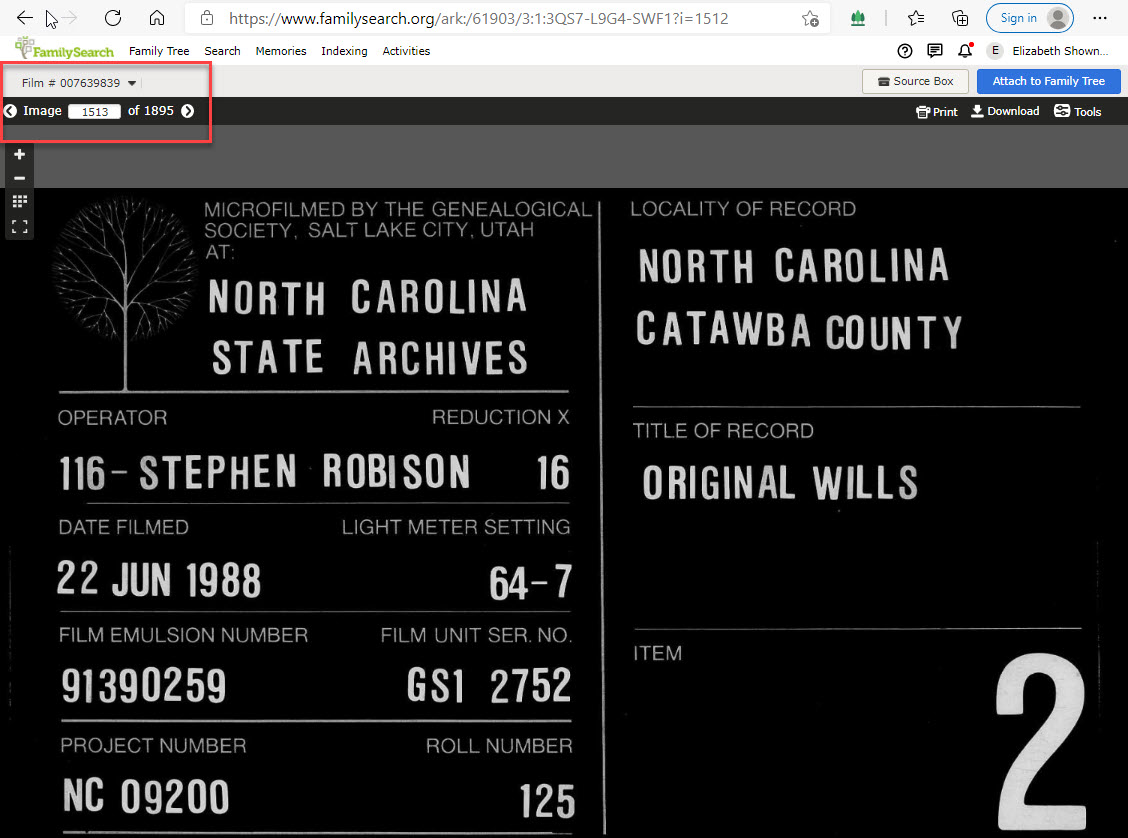This screenshot has height=838, width=1128.
Task: Enter full screen viewing mode
Action: 19,226
